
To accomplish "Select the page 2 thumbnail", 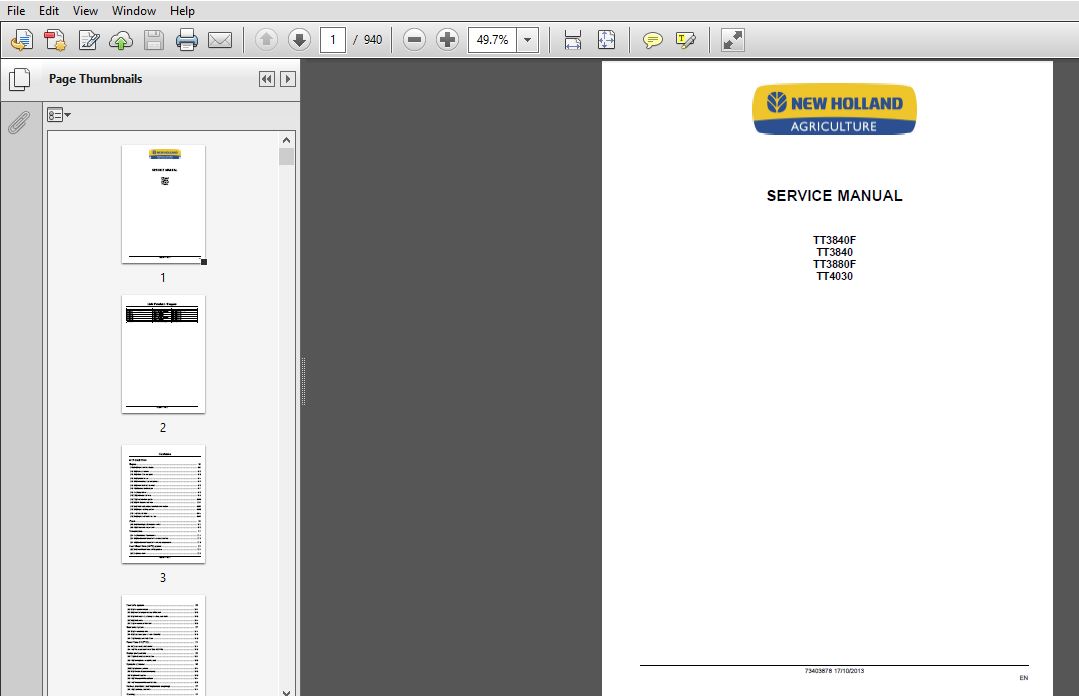I will [163, 355].
